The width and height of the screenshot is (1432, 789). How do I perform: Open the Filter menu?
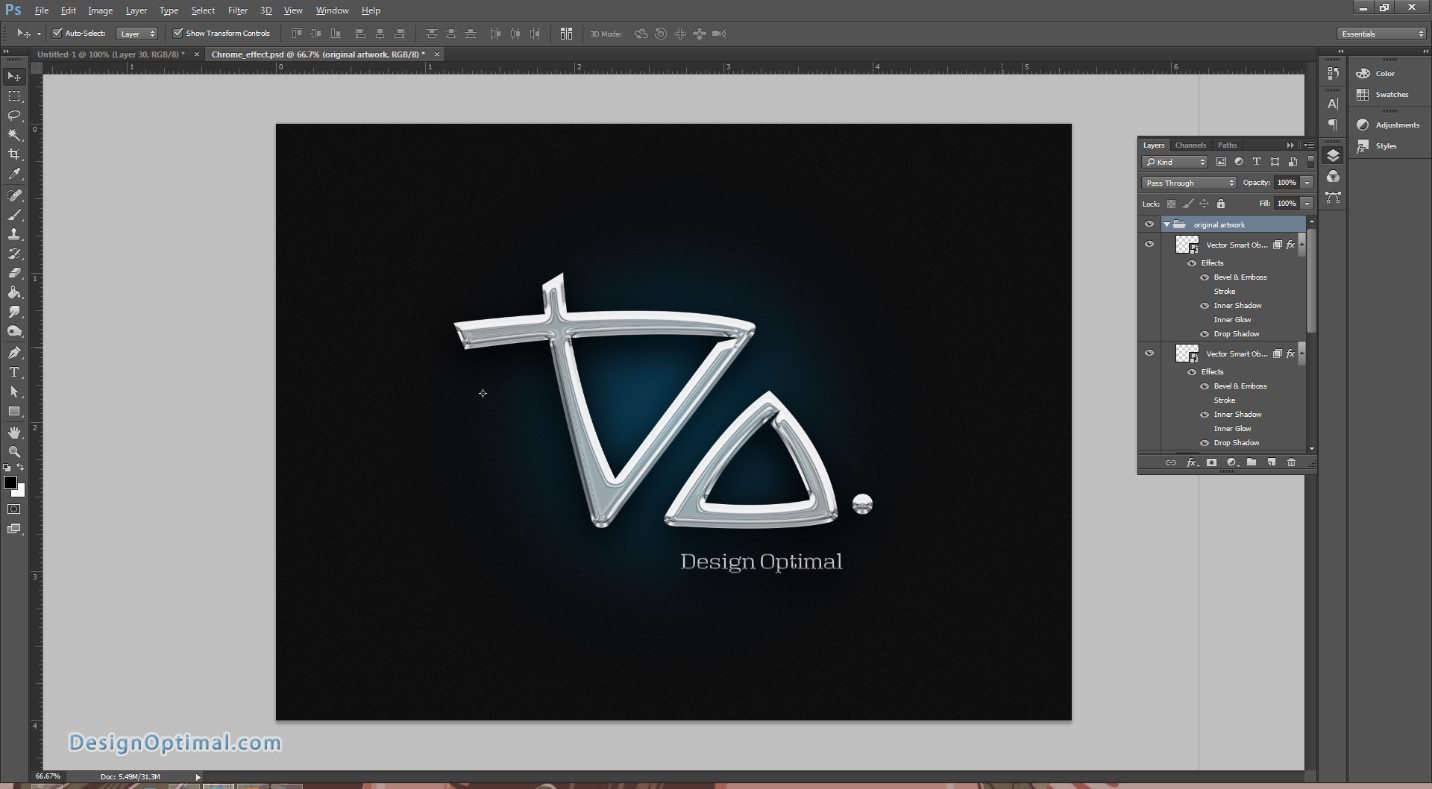click(x=237, y=11)
